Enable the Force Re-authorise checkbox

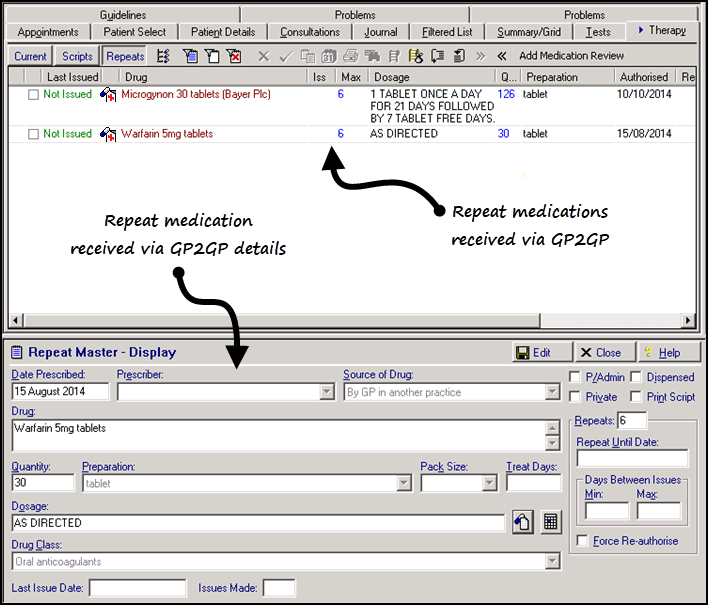click(x=583, y=541)
